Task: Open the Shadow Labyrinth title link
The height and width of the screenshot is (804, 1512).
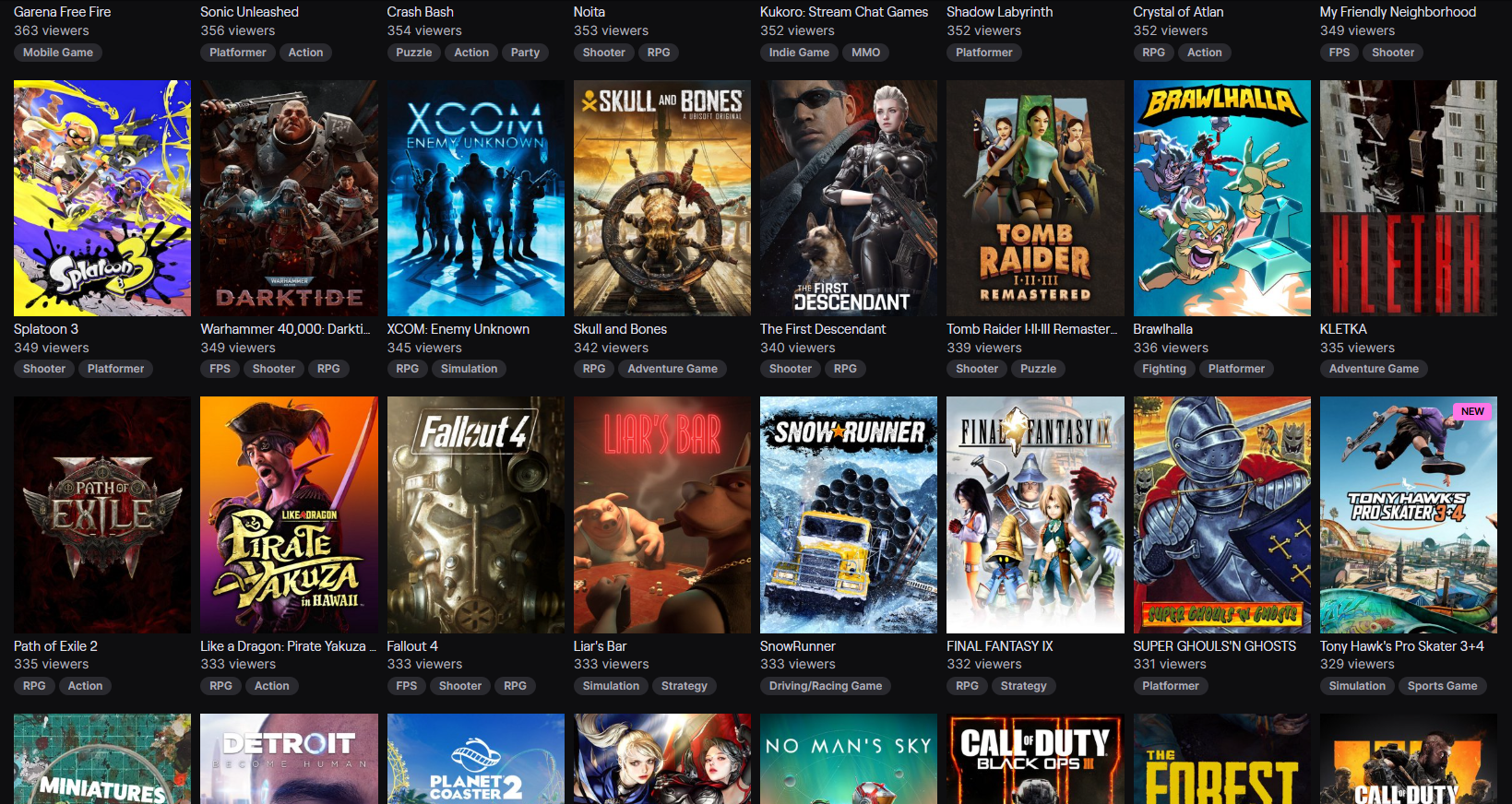Action: pyautogui.click(x=999, y=12)
